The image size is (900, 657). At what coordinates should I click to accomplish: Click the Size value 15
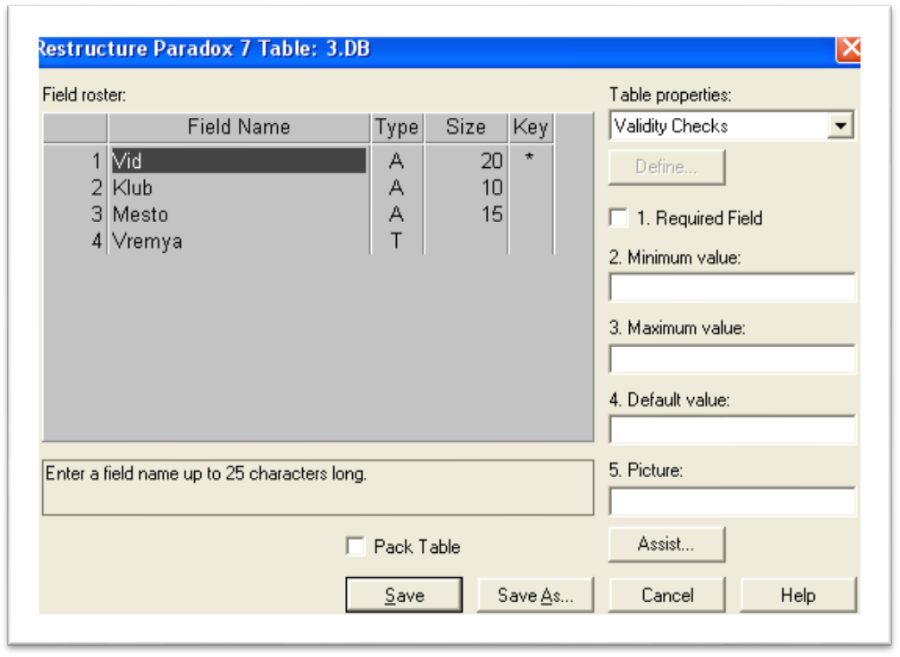[491, 215]
